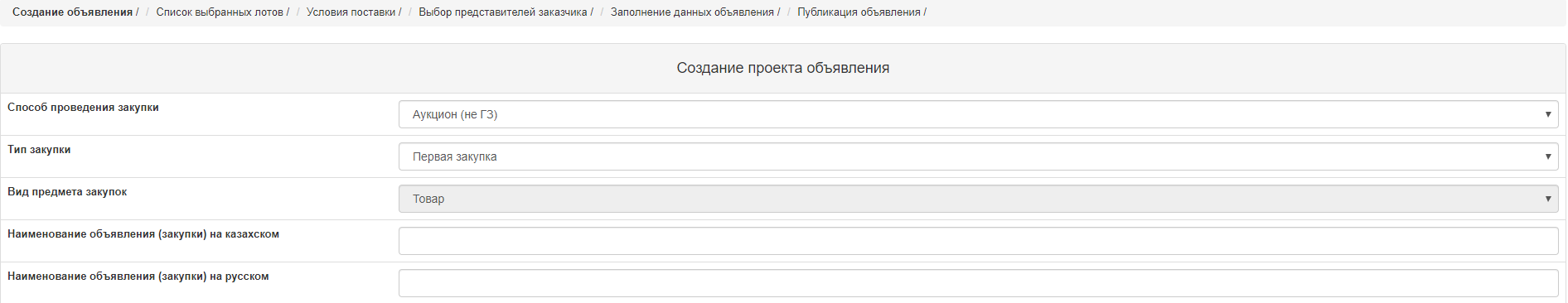The width and height of the screenshot is (1568, 303).
Task: Open the Аукцион (не ГЗ) procurement method dropdown
Action: click(x=978, y=114)
